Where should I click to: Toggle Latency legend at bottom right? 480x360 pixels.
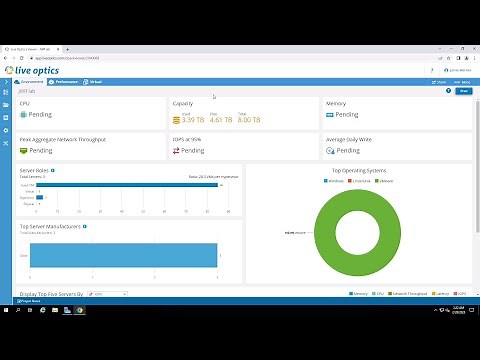tap(441, 294)
